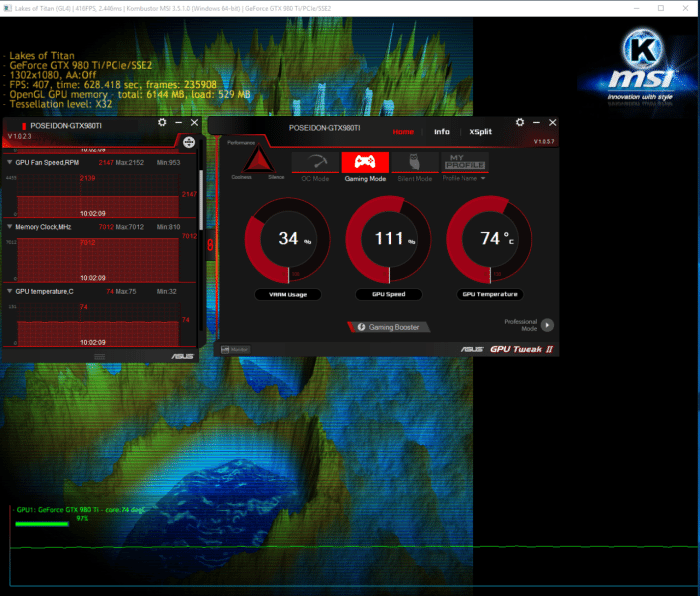Select Silent Mode owl icon

415,163
